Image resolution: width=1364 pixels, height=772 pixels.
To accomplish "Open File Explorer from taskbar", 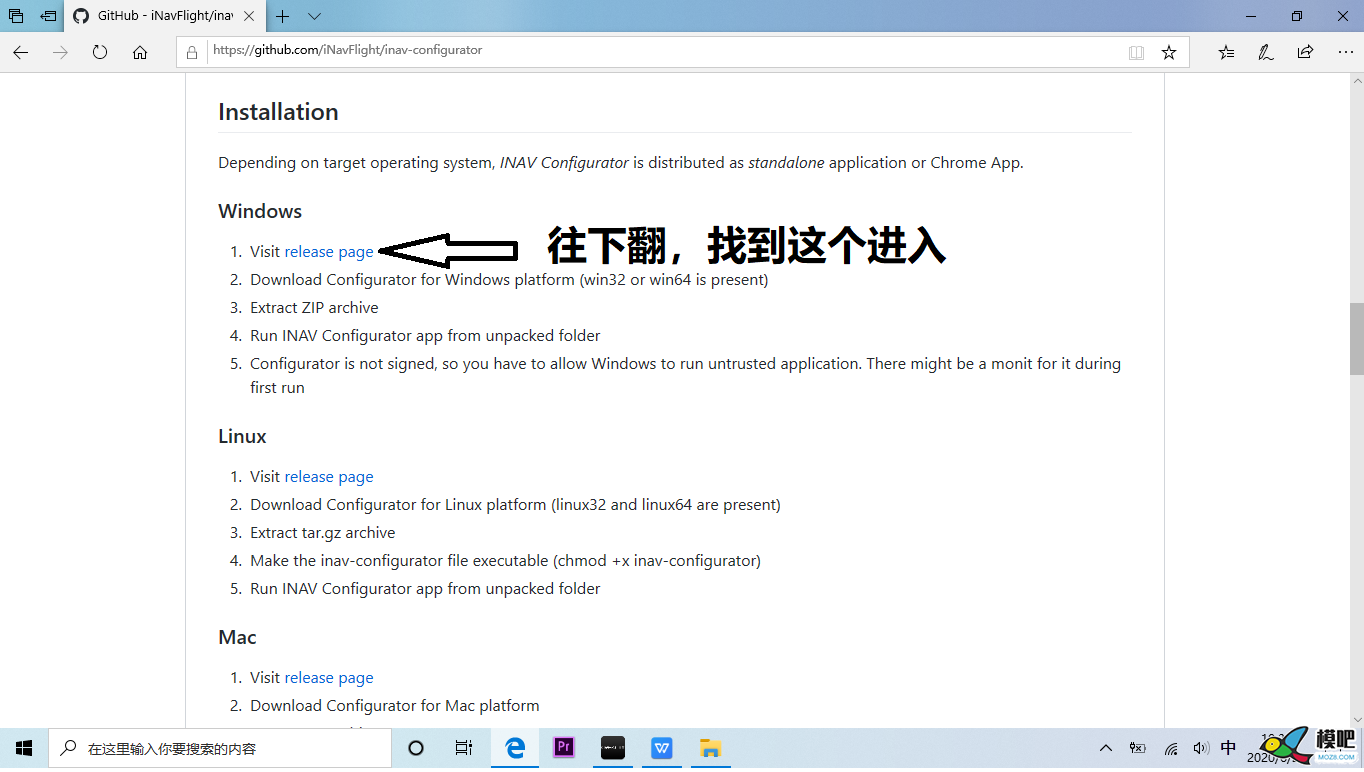I will pyautogui.click(x=710, y=748).
